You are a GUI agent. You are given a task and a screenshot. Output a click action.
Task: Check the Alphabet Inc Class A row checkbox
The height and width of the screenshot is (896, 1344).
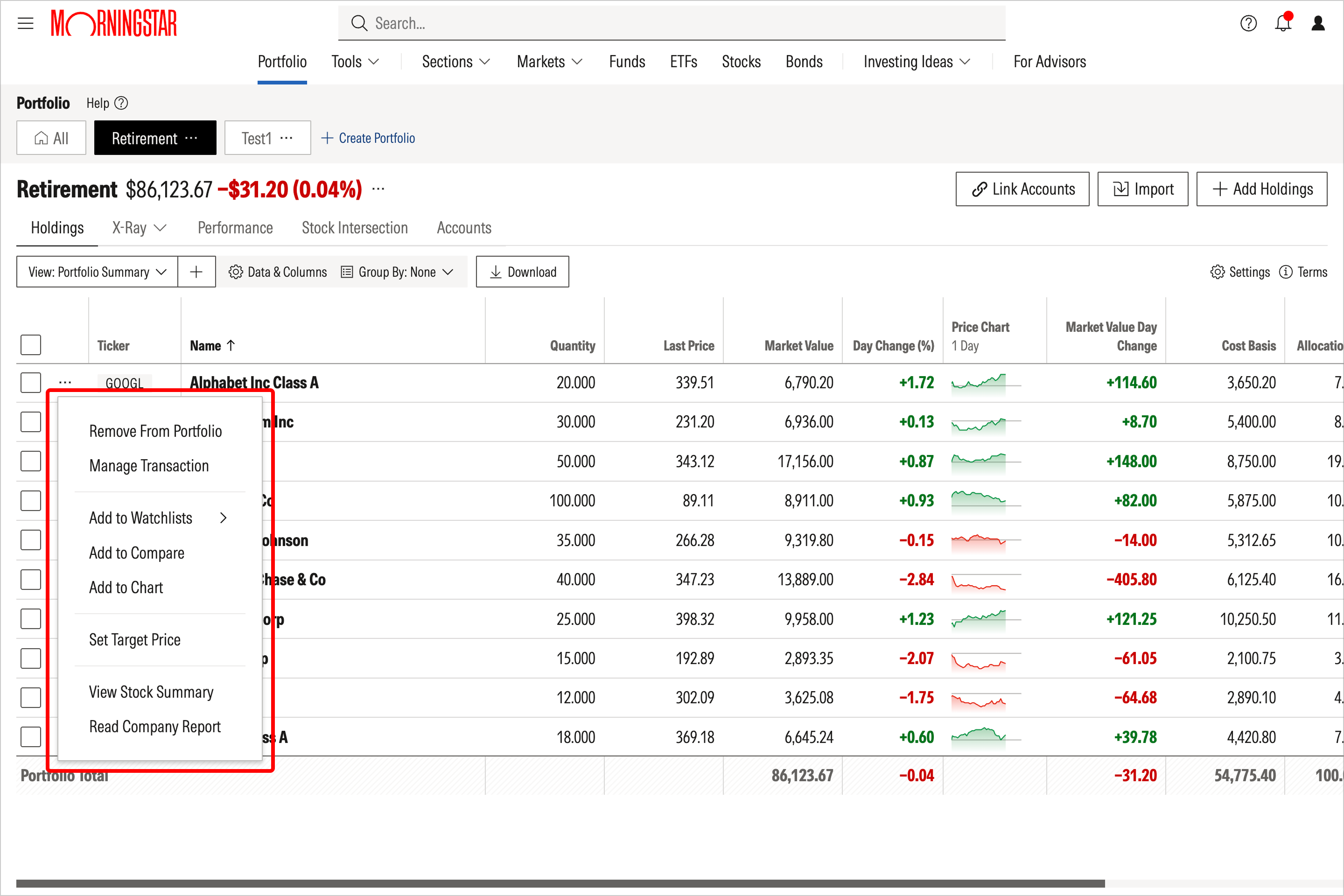pos(31,382)
